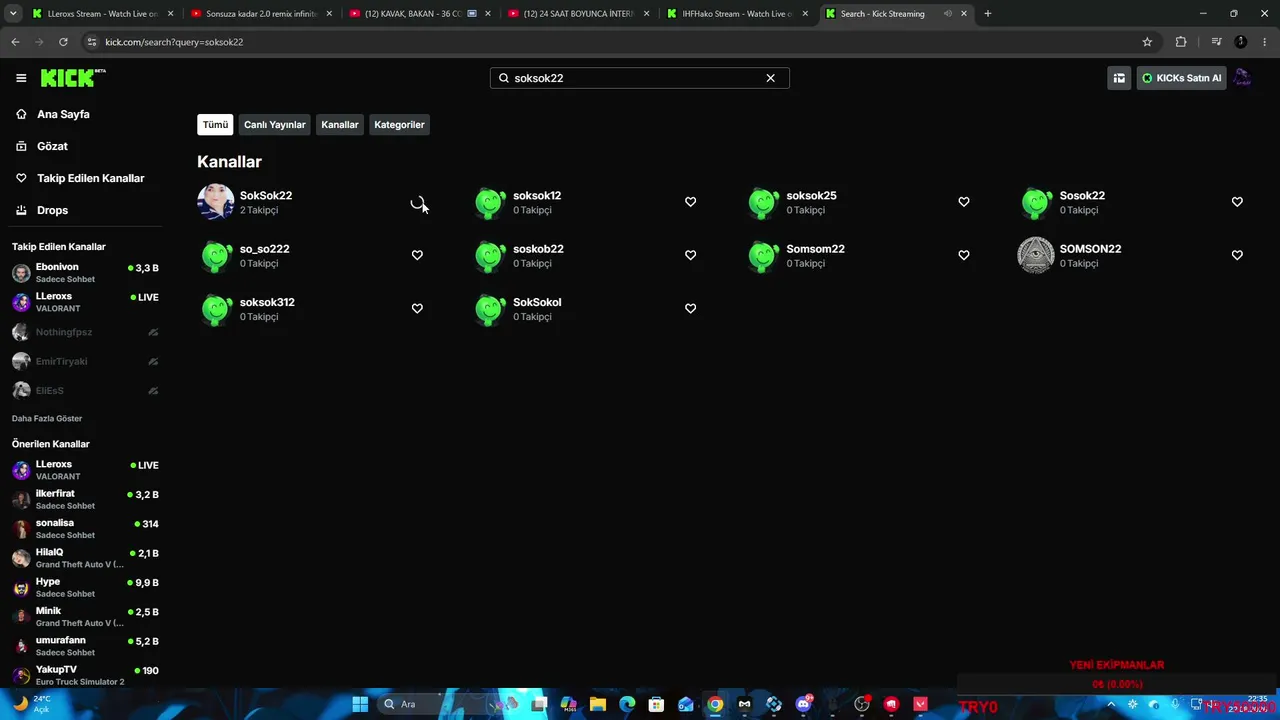Image resolution: width=1280 pixels, height=720 pixels.
Task: Open HilalQ in recommended channels
Action: pyautogui.click(x=85, y=558)
